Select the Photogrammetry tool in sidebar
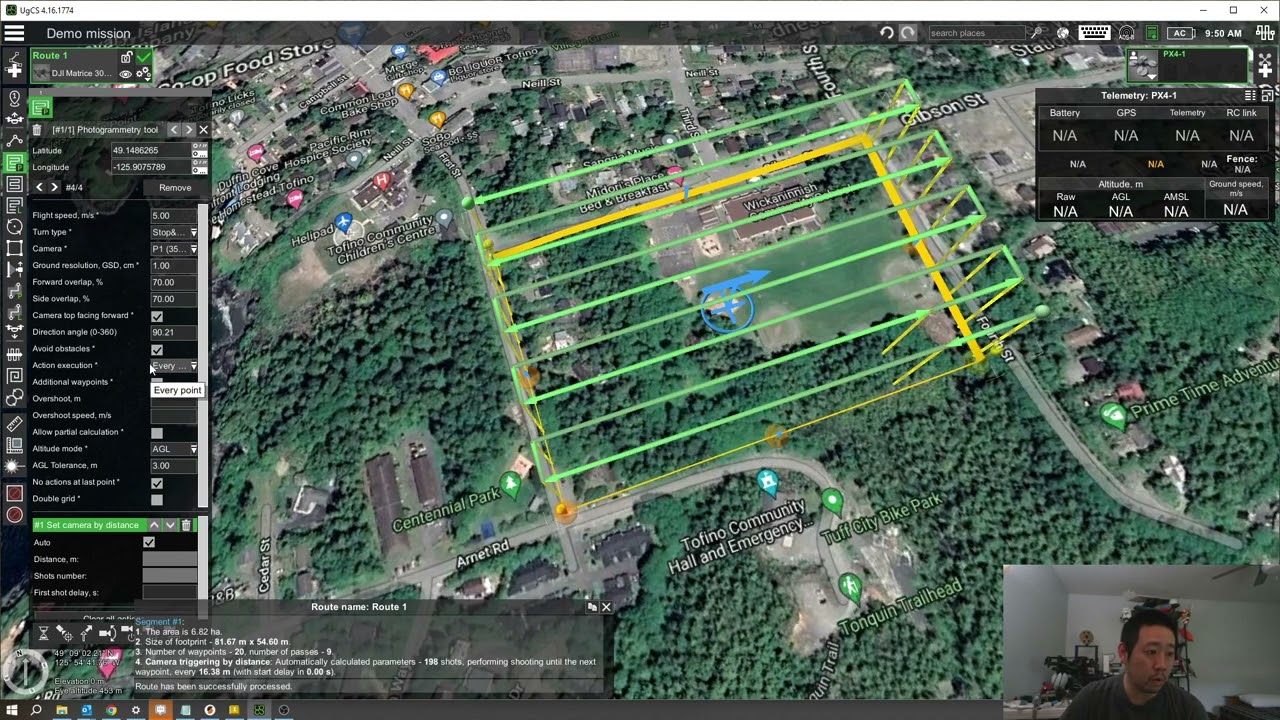The height and width of the screenshot is (720, 1280). tap(14, 164)
